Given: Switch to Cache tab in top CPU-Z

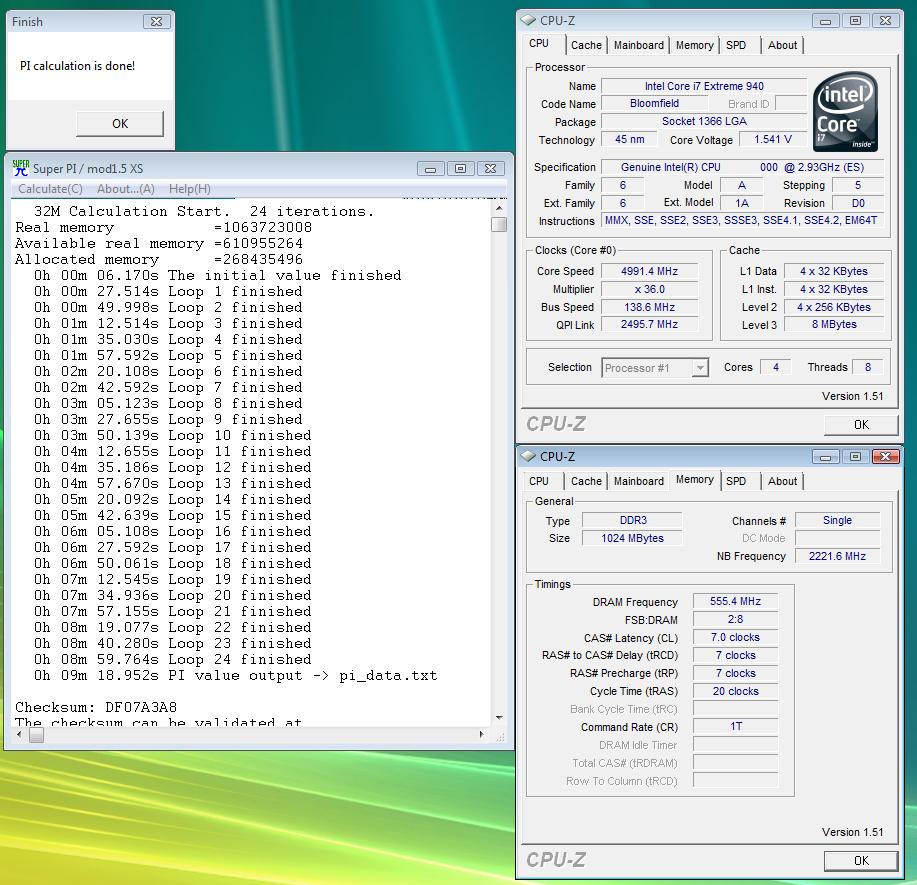Looking at the screenshot, I should 586,45.
